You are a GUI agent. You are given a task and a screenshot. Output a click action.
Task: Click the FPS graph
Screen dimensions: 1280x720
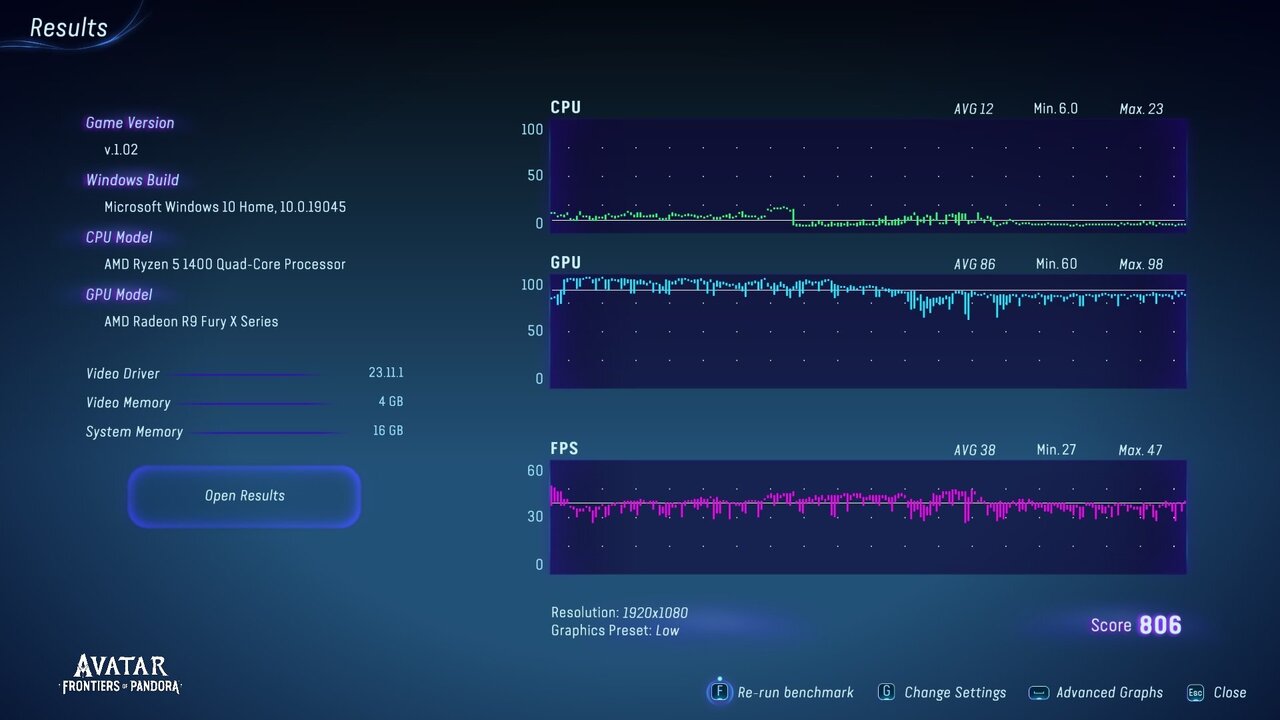(x=867, y=517)
